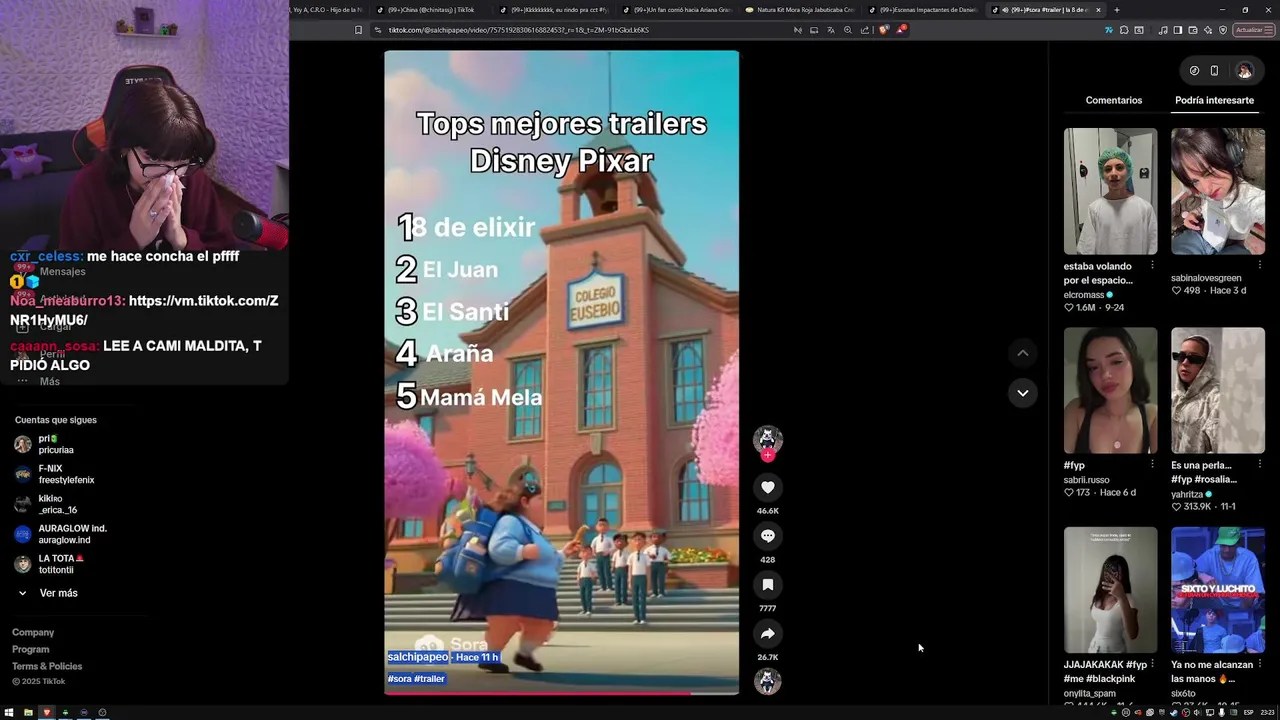Open the creator's avatar above the like button
The height and width of the screenshot is (720, 1280).
tap(767, 438)
